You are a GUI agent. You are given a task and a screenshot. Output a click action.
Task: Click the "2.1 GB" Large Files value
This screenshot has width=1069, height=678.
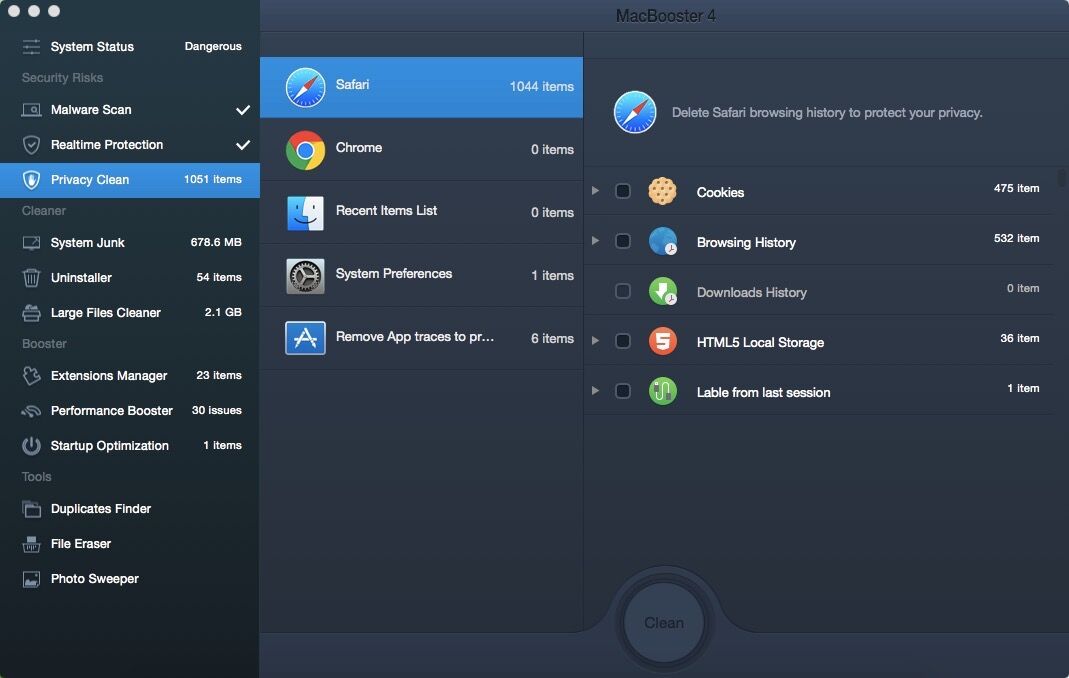pyautogui.click(x=223, y=312)
